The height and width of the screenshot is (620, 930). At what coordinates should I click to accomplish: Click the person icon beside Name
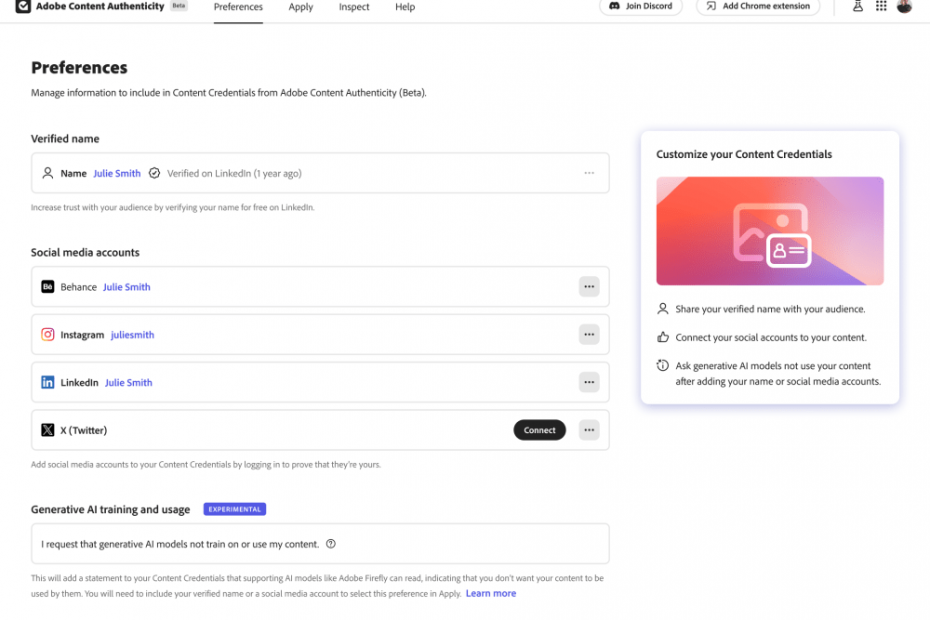tap(47, 173)
